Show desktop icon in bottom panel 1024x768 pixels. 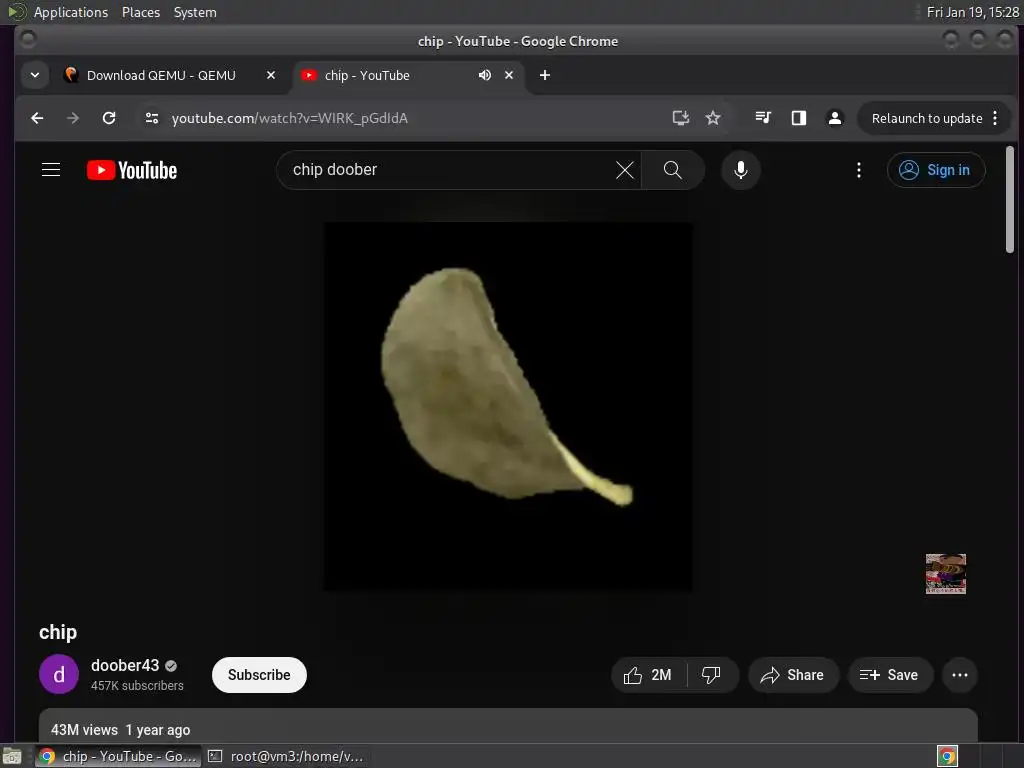click(12, 756)
